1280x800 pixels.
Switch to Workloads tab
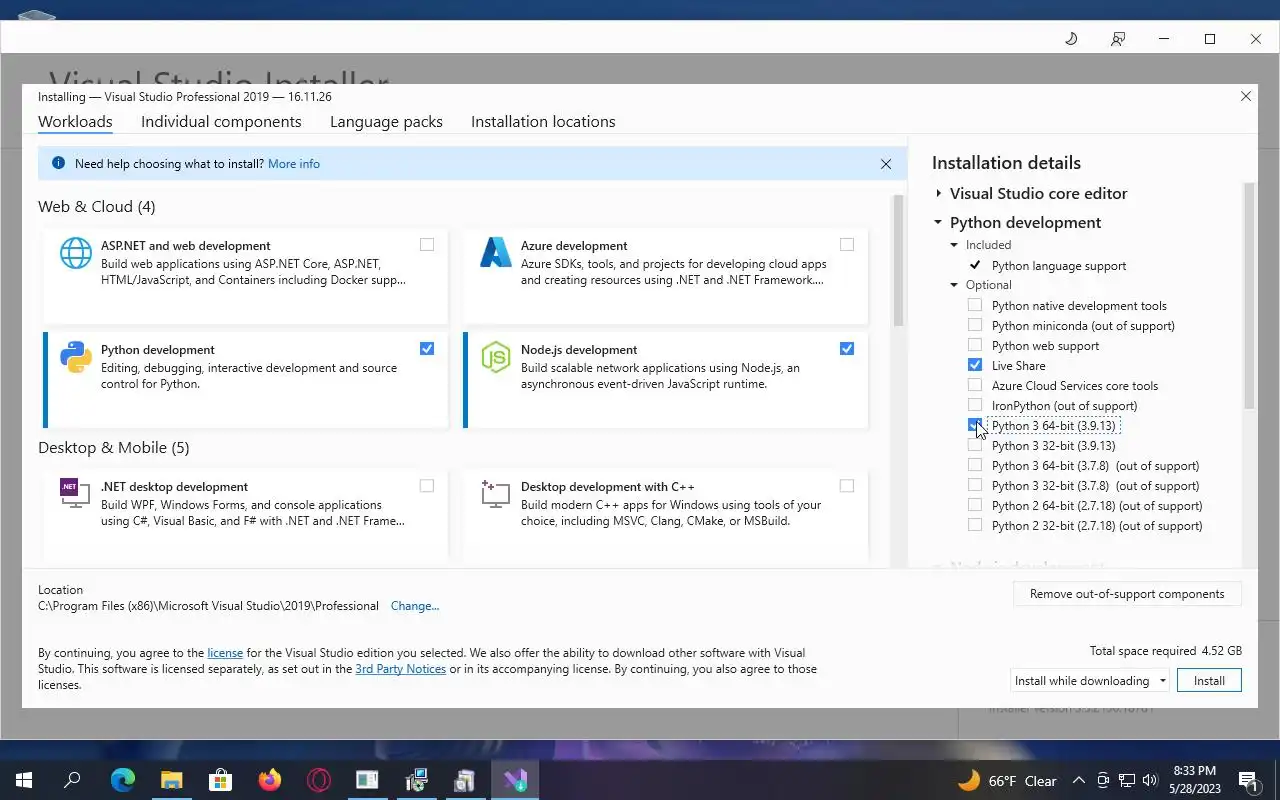[x=75, y=122]
